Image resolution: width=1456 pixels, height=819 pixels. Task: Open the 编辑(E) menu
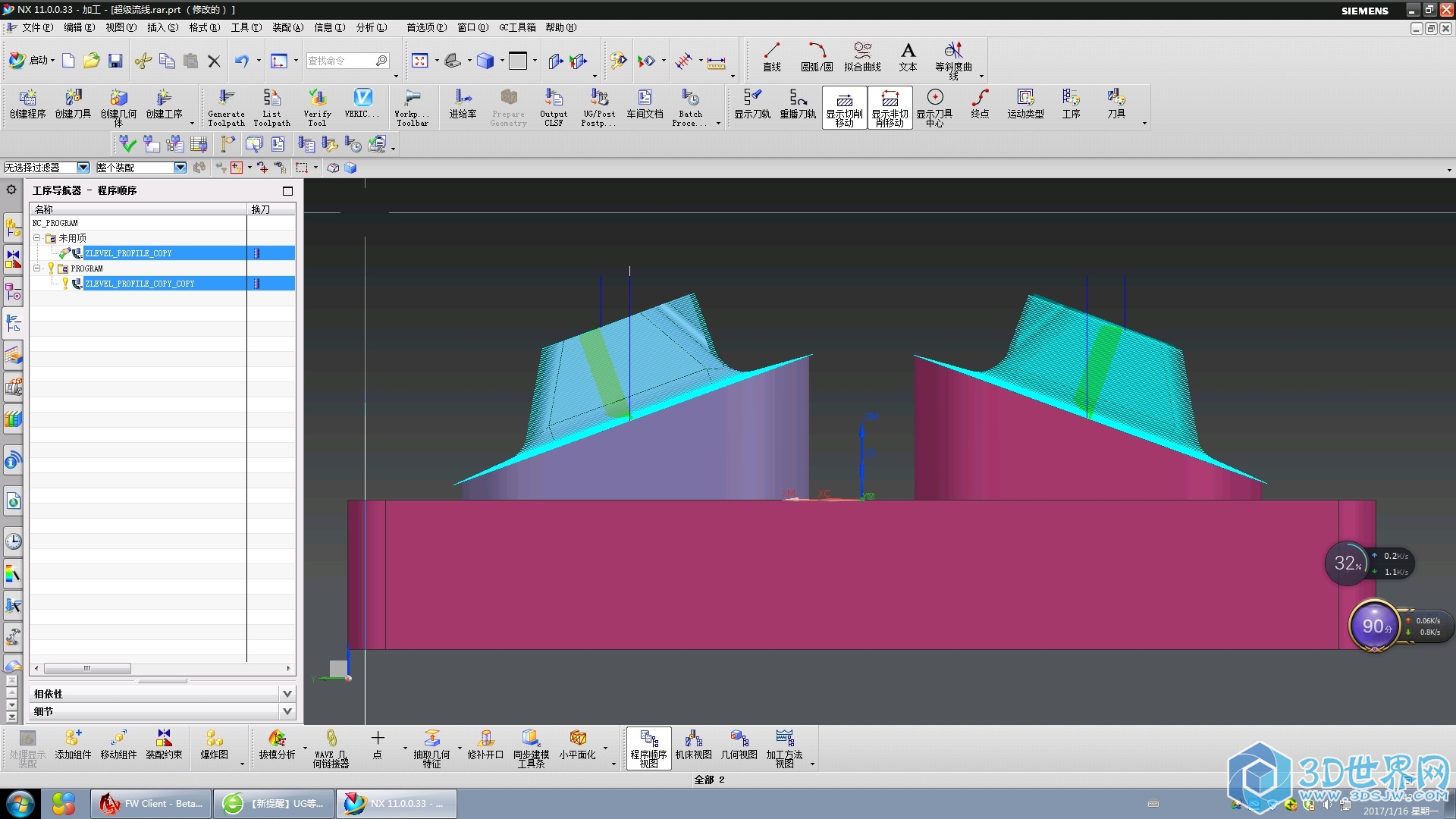[x=79, y=27]
